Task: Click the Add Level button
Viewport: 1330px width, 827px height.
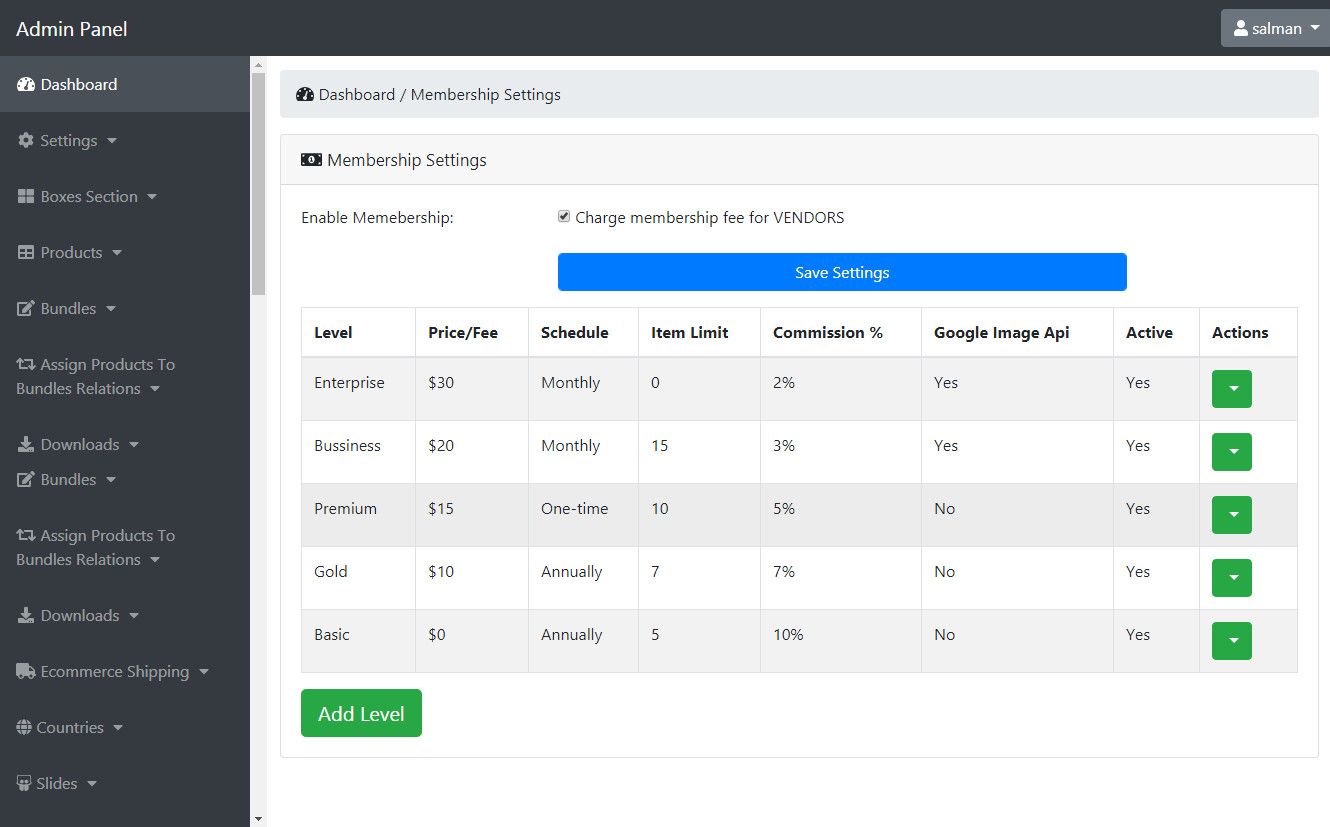Action: click(x=361, y=713)
